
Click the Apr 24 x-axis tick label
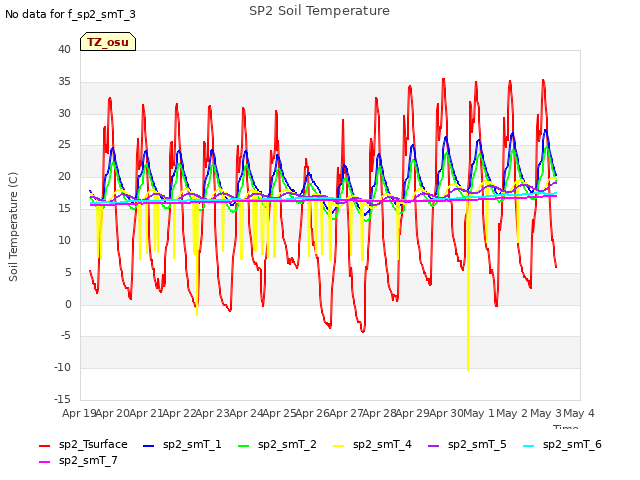(246, 413)
